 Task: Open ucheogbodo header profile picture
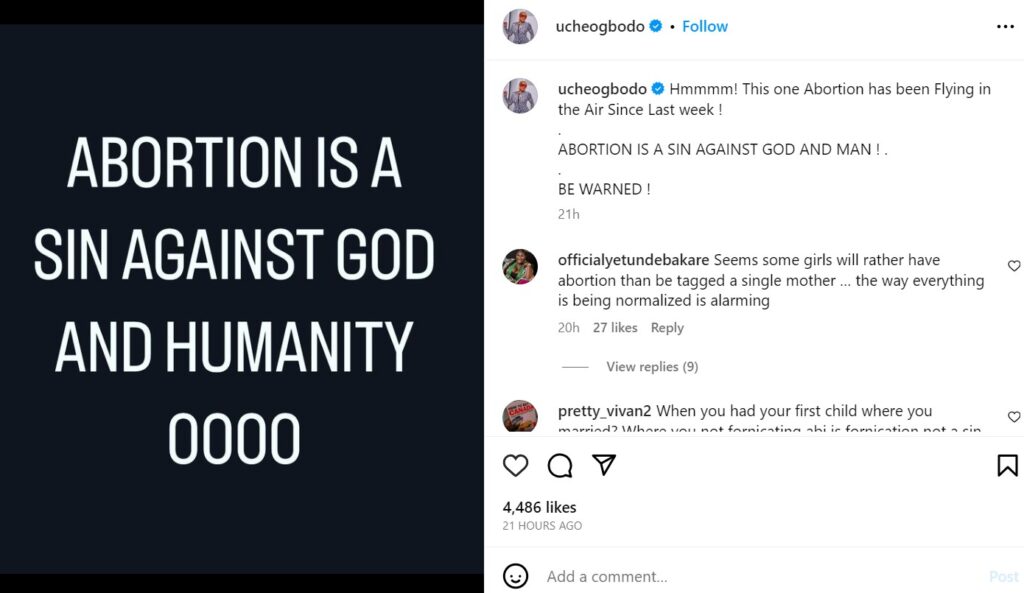(520, 27)
